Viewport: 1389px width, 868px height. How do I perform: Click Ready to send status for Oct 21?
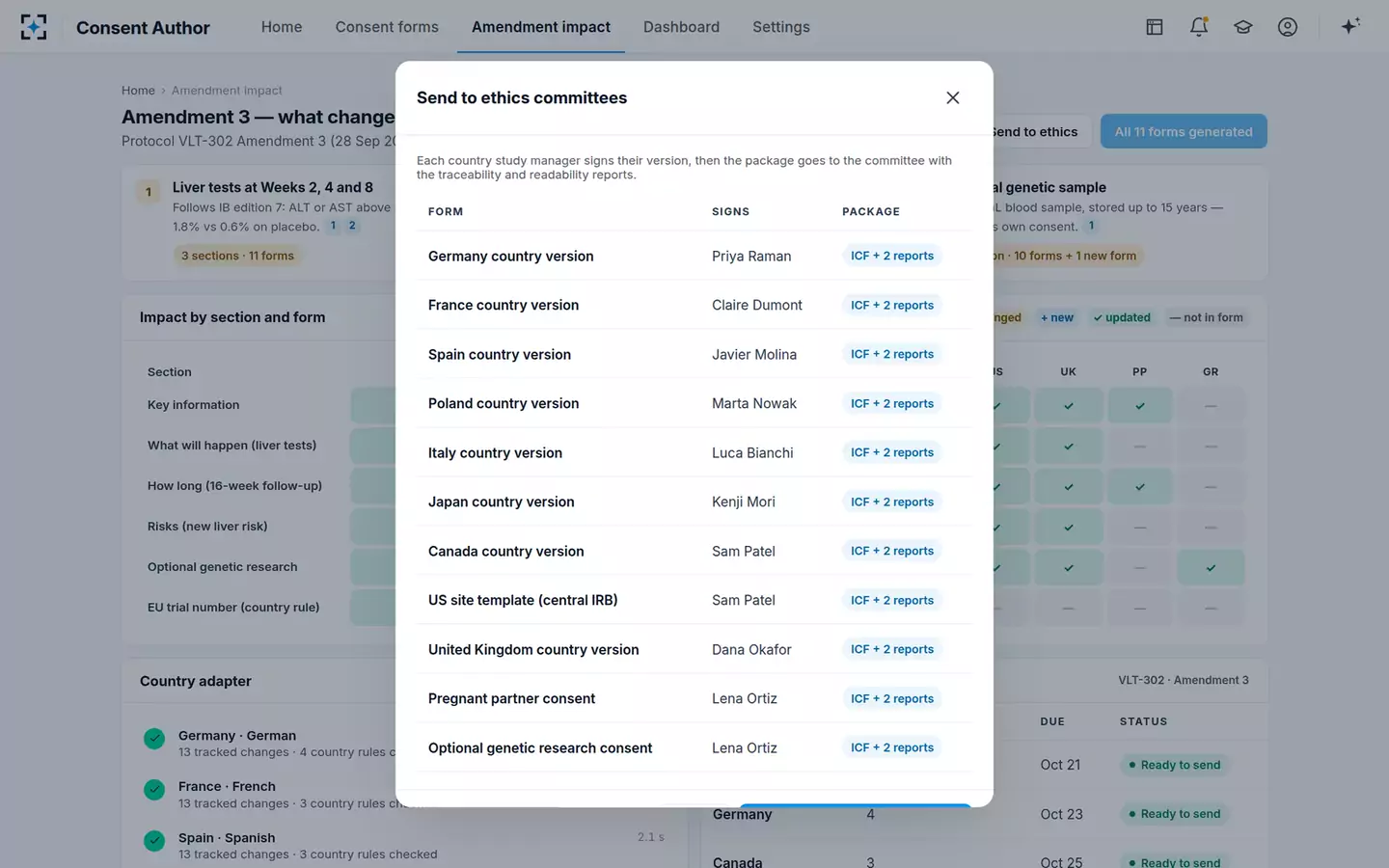point(1174,765)
